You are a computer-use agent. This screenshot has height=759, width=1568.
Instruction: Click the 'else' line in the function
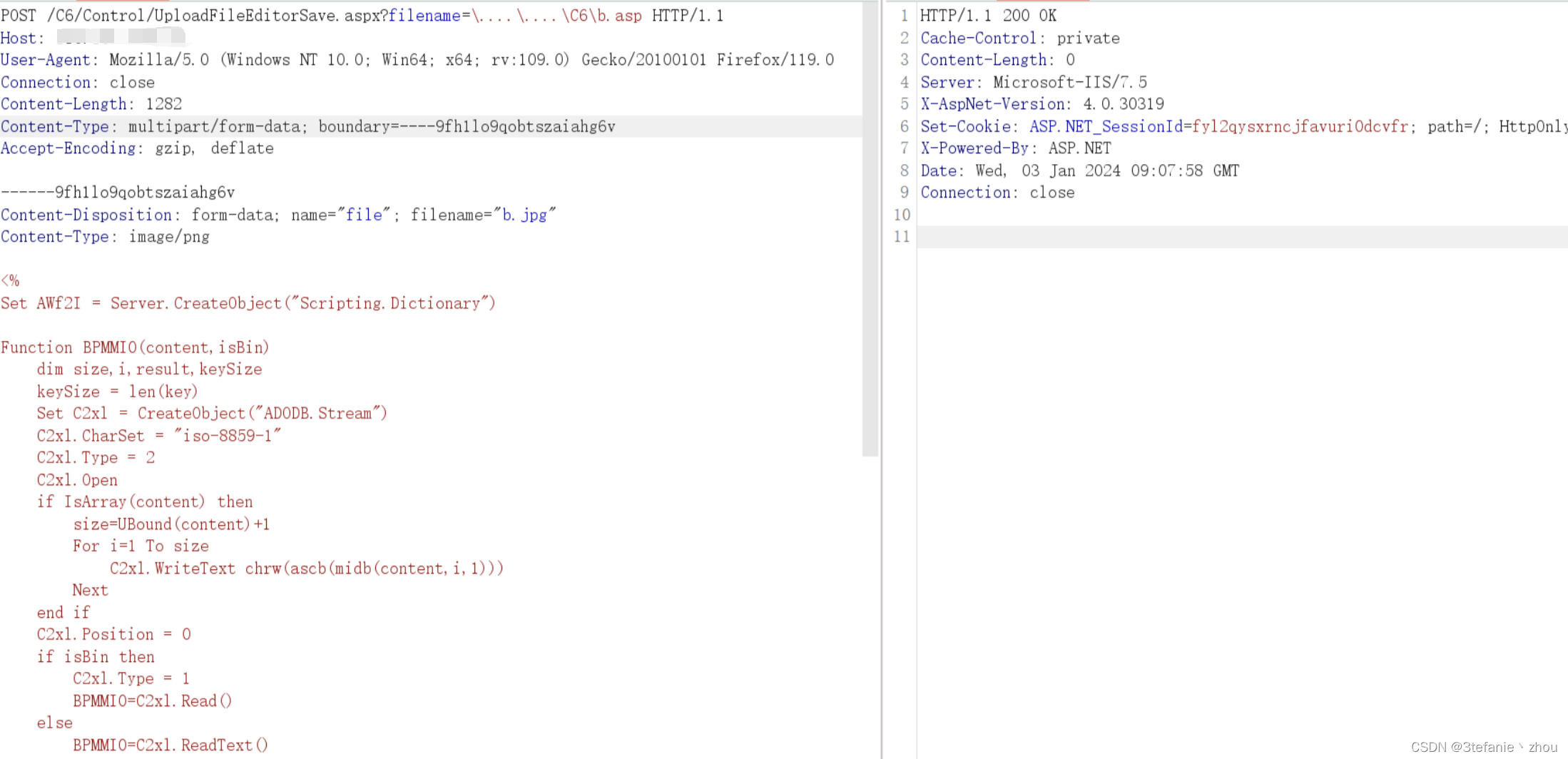coord(55,723)
